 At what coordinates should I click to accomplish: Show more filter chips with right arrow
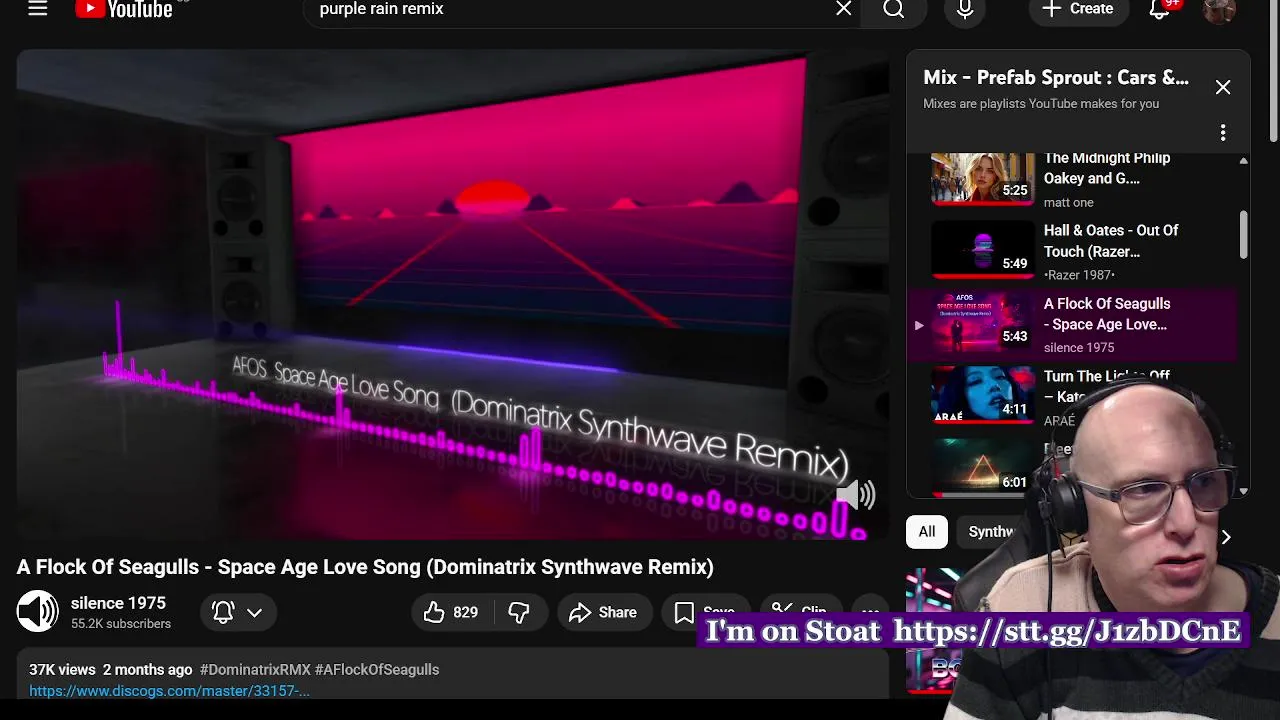tap(1226, 537)
